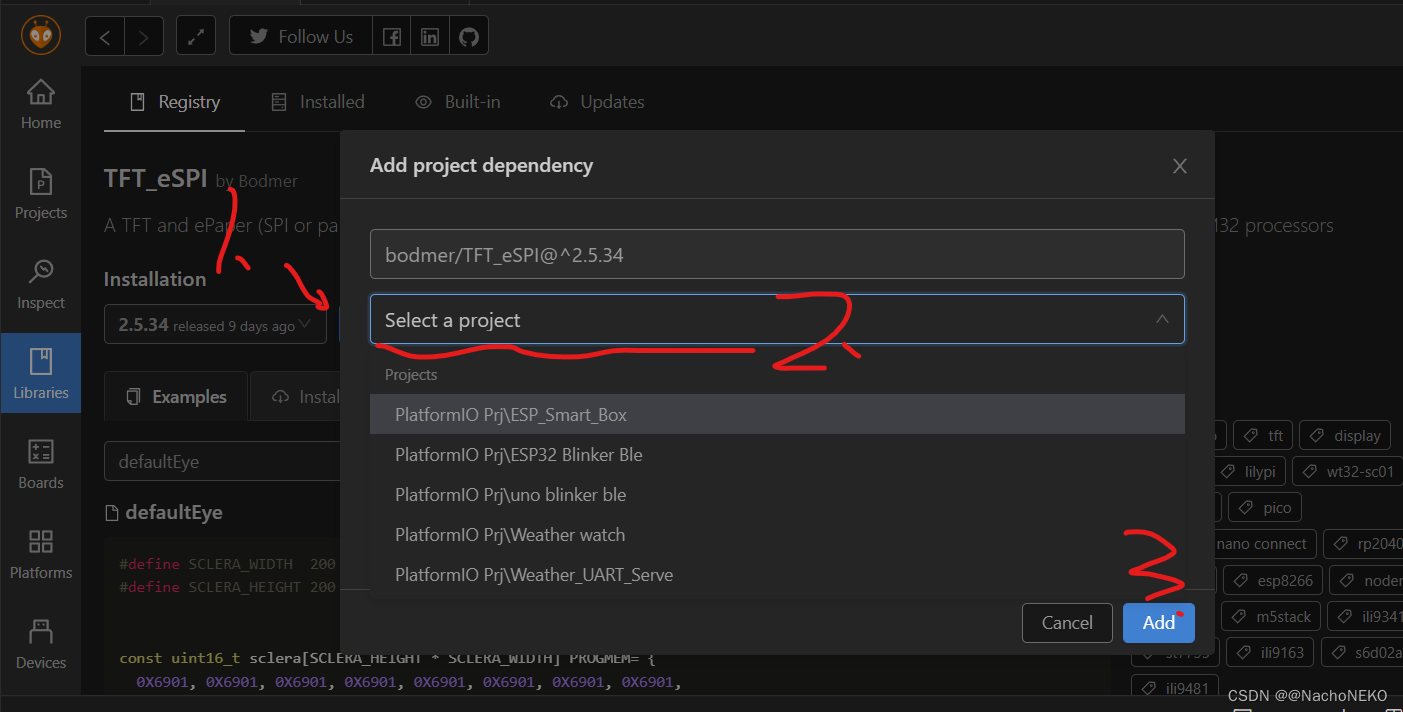Open Inspect in the sidebar
The width and height of the screenshot is (1403, 712).
[41, 284]
